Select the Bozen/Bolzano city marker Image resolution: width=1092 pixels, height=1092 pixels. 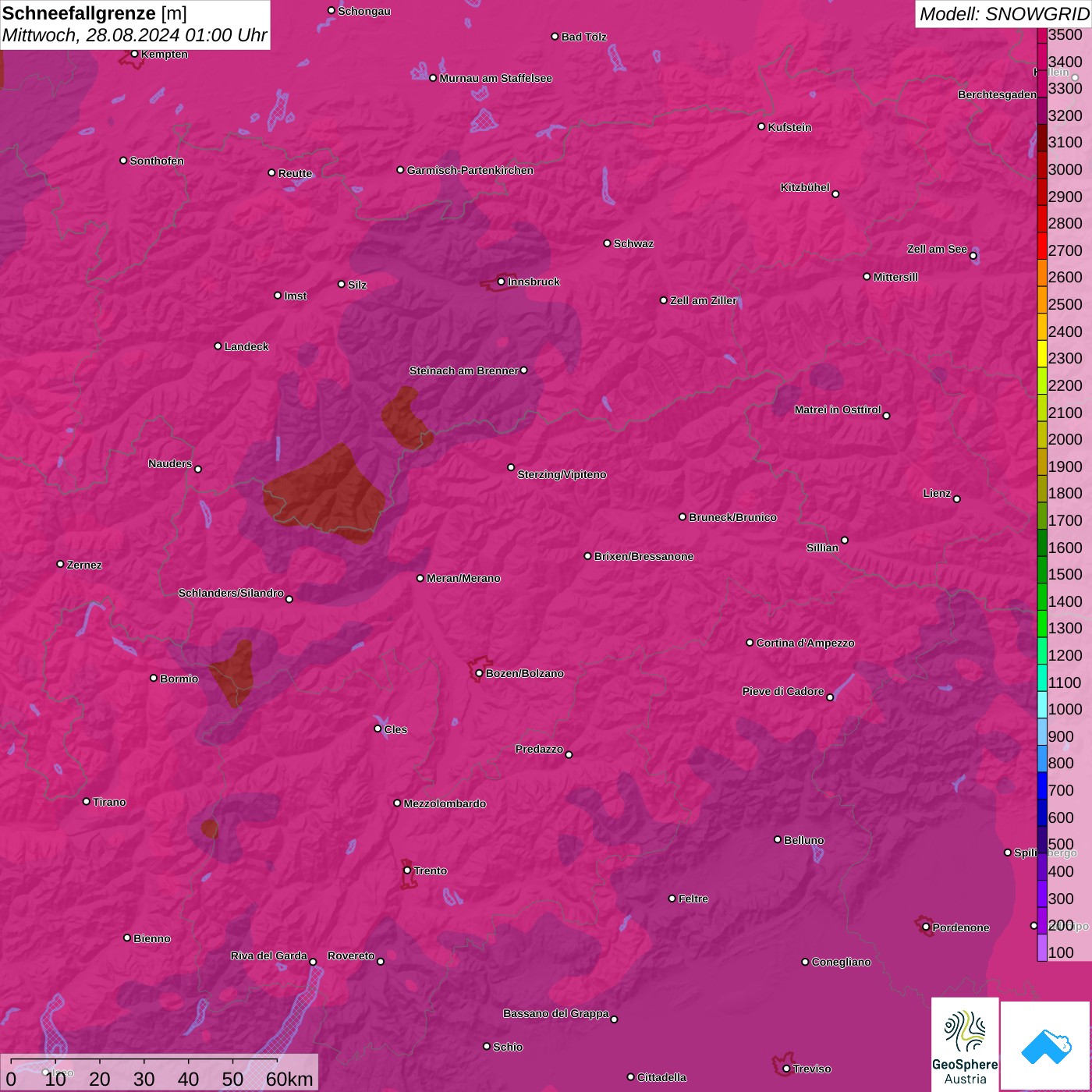[x=479, y=673]
